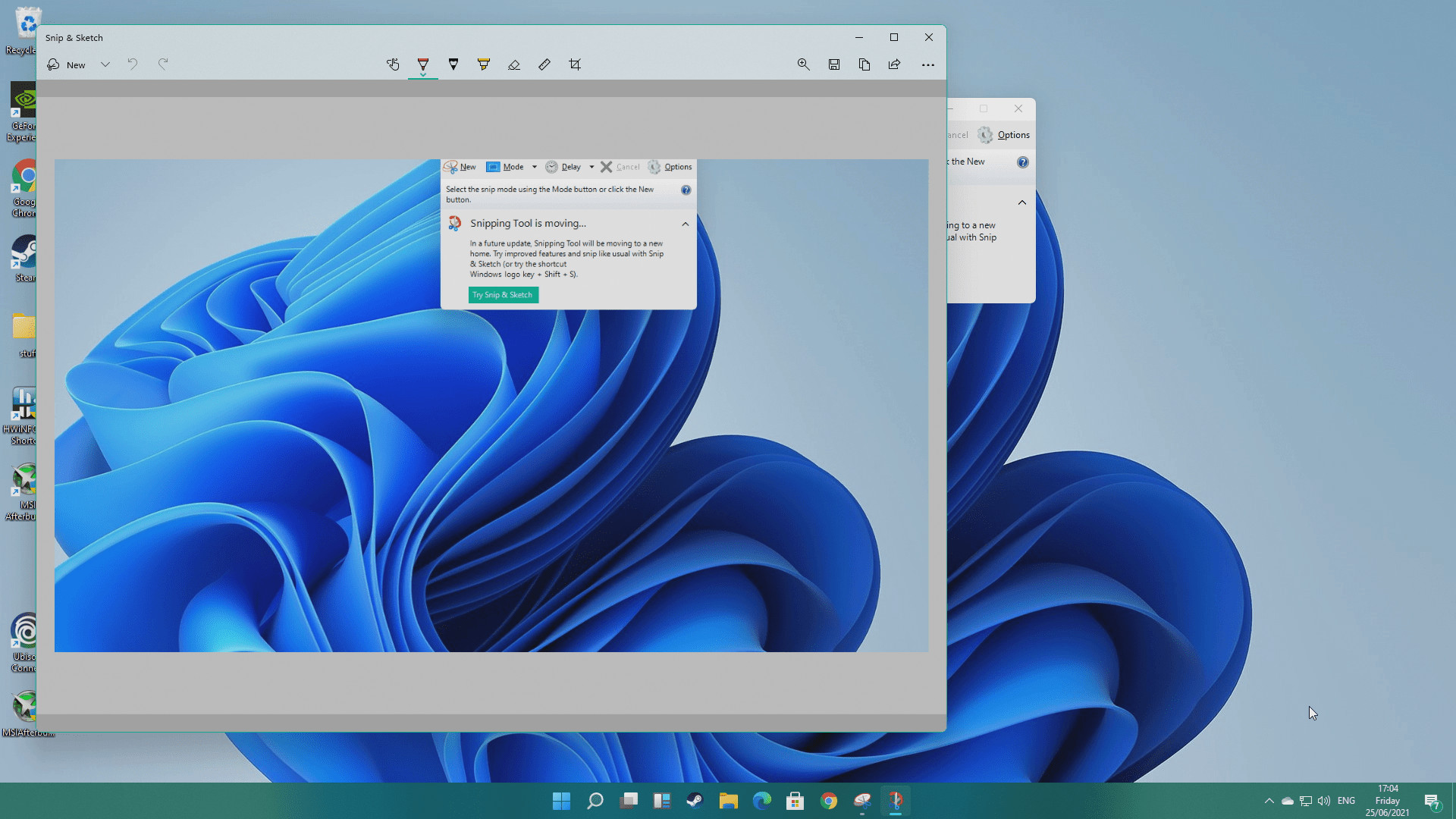
Task: Open Windows Start menu
Action: 562,801
